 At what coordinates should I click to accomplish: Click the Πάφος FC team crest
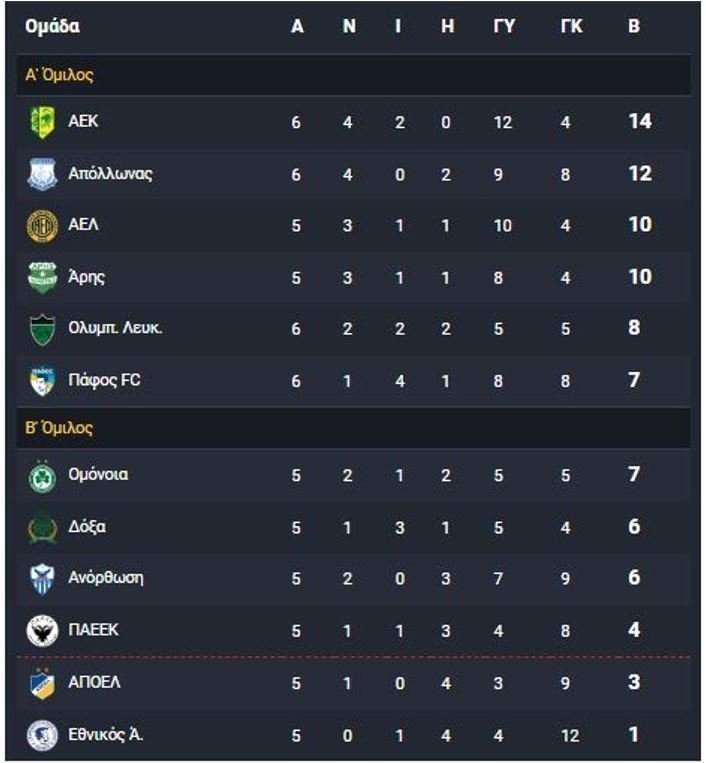click(x=42, y=381)
